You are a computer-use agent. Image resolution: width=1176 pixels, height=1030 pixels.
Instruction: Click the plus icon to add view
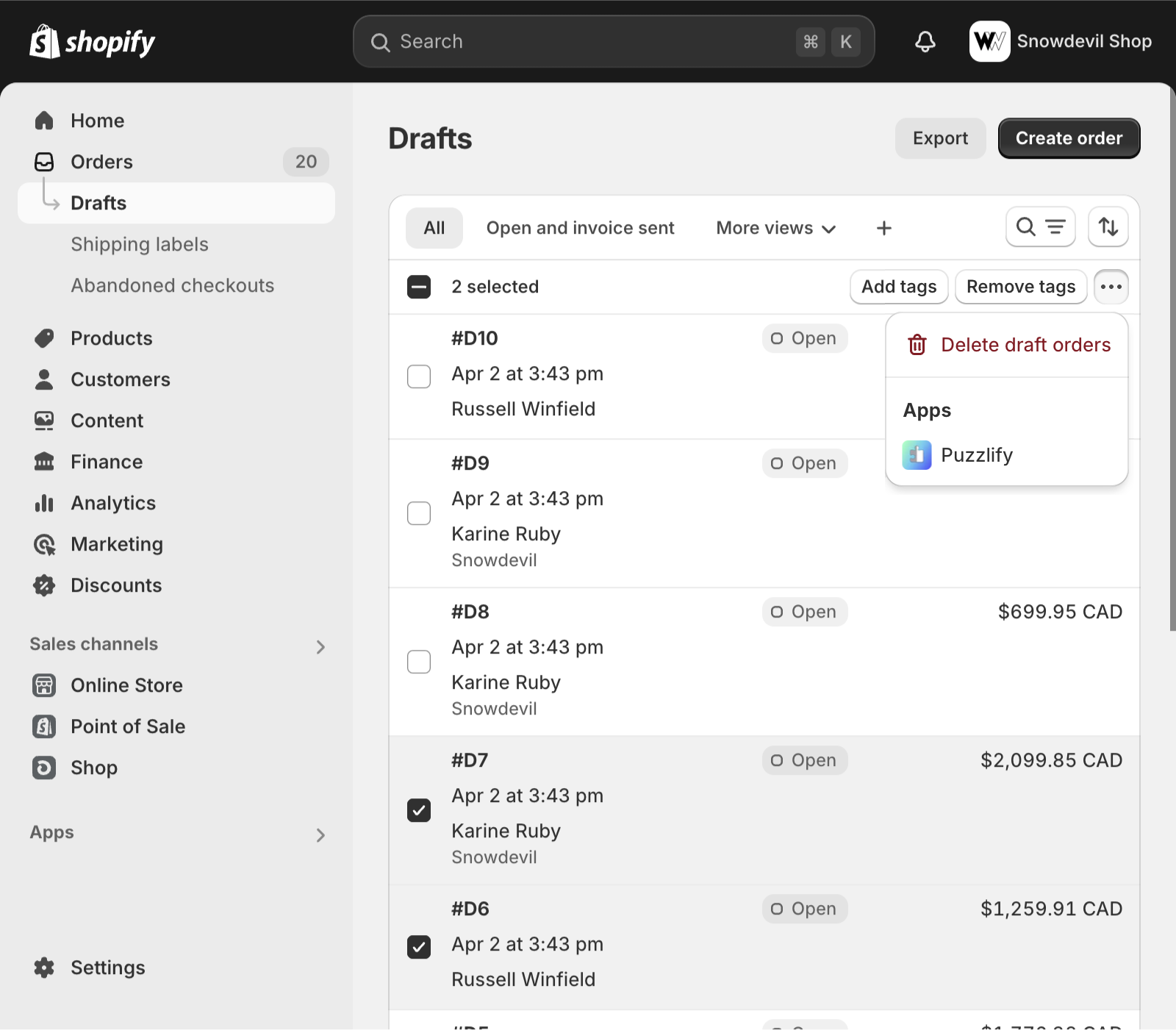click(x=883, y=229)
